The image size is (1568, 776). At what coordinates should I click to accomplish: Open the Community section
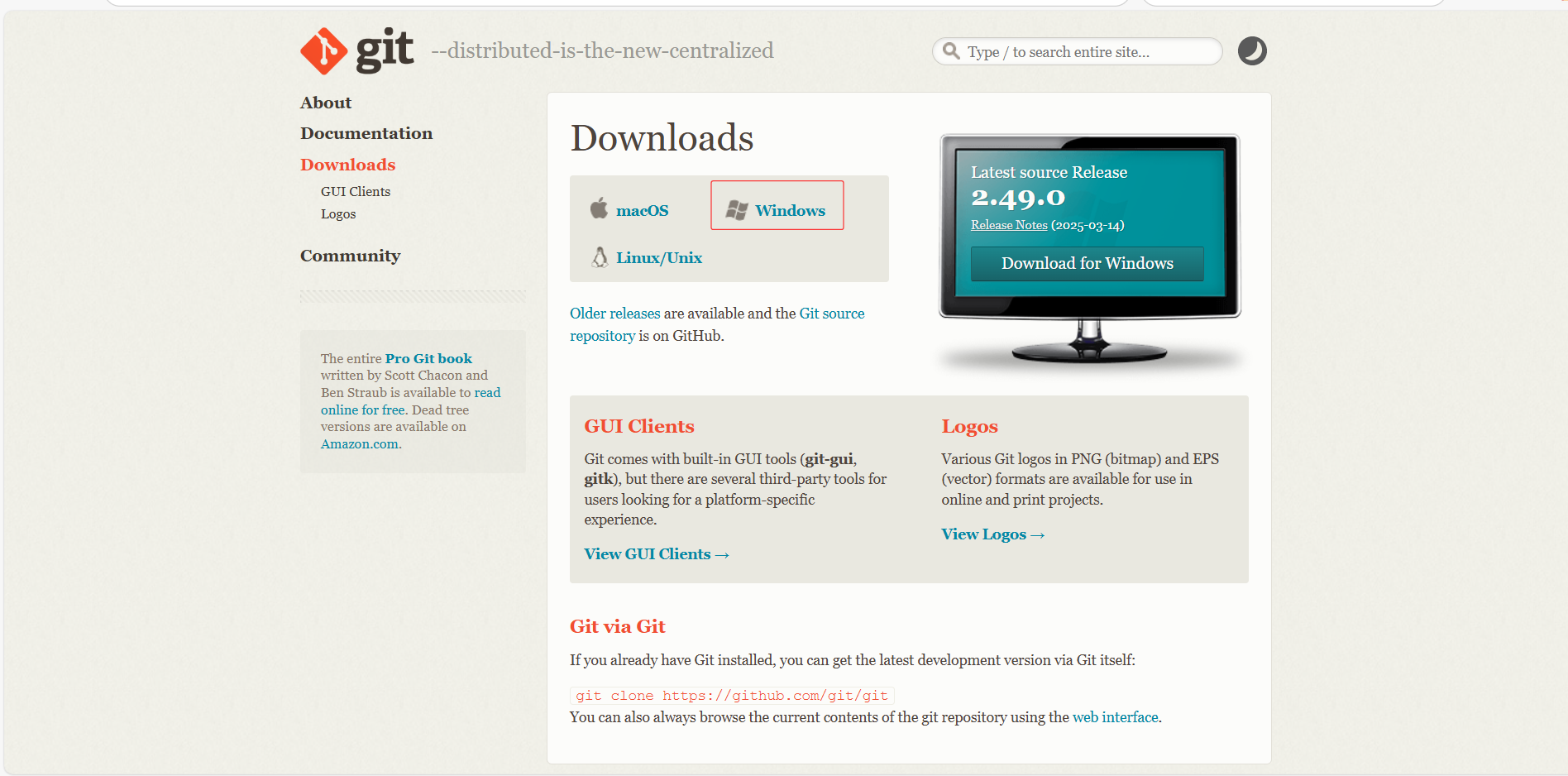point(351,256)
